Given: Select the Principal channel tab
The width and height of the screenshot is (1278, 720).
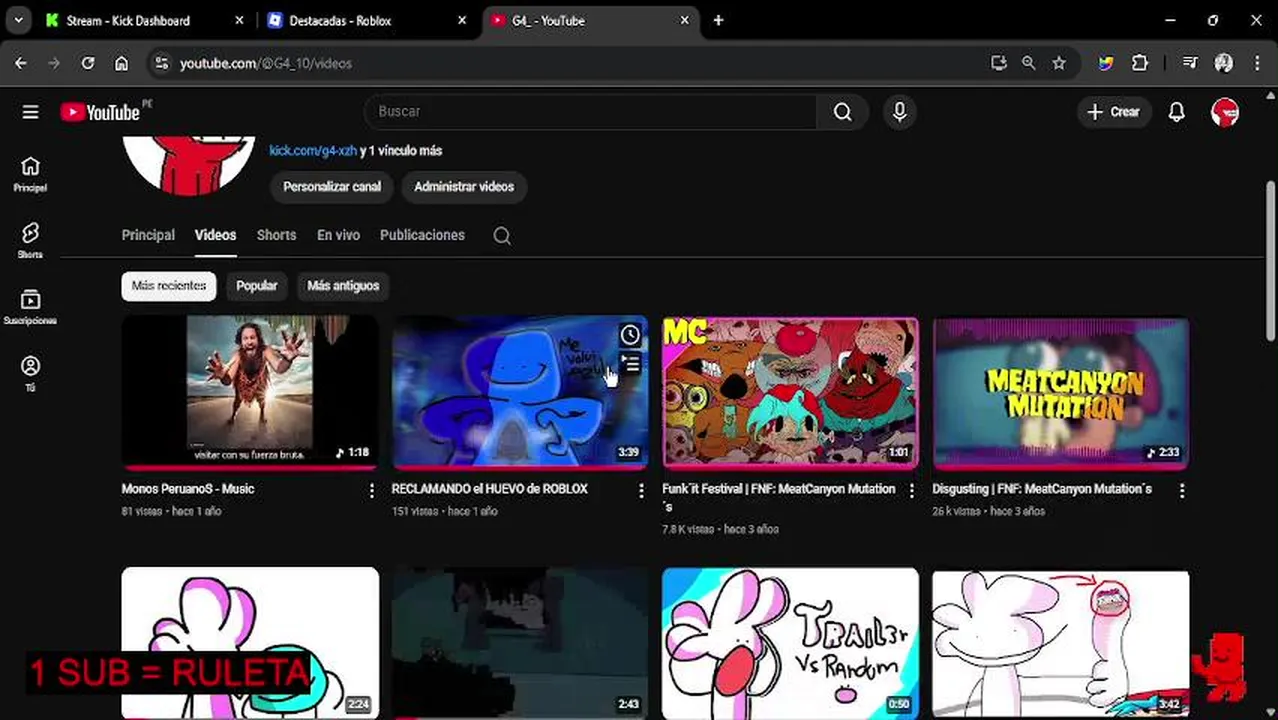Looking at the screenshot, I should [x=148, y=235].
